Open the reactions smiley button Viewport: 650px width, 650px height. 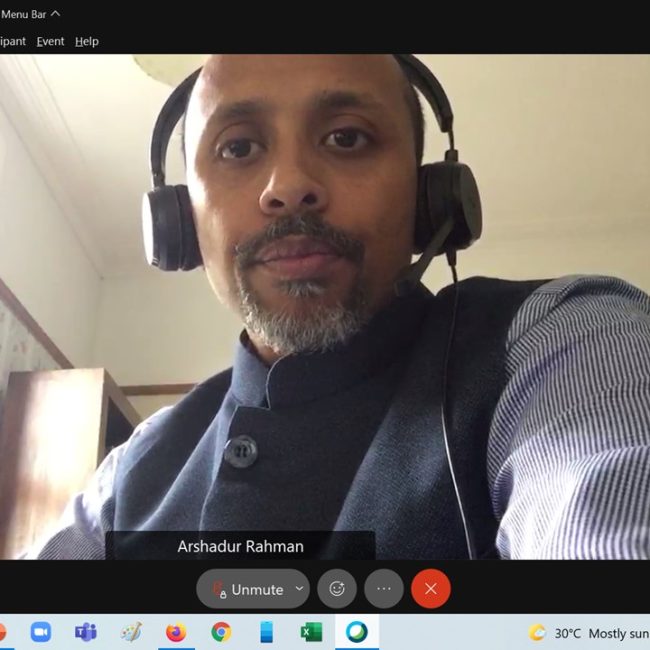coord(337,589)
